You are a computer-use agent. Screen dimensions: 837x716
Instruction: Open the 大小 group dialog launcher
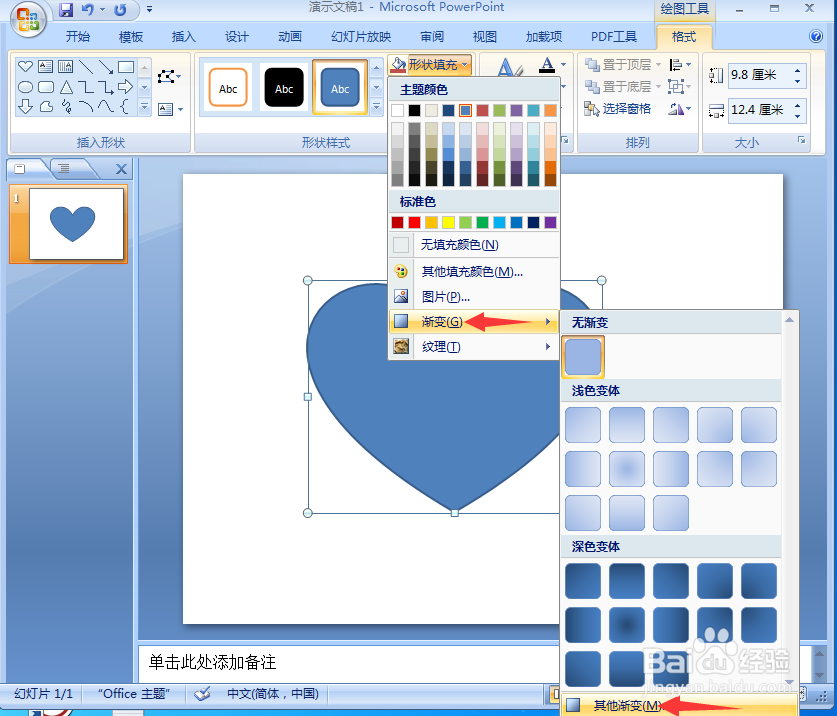[801, 140]
